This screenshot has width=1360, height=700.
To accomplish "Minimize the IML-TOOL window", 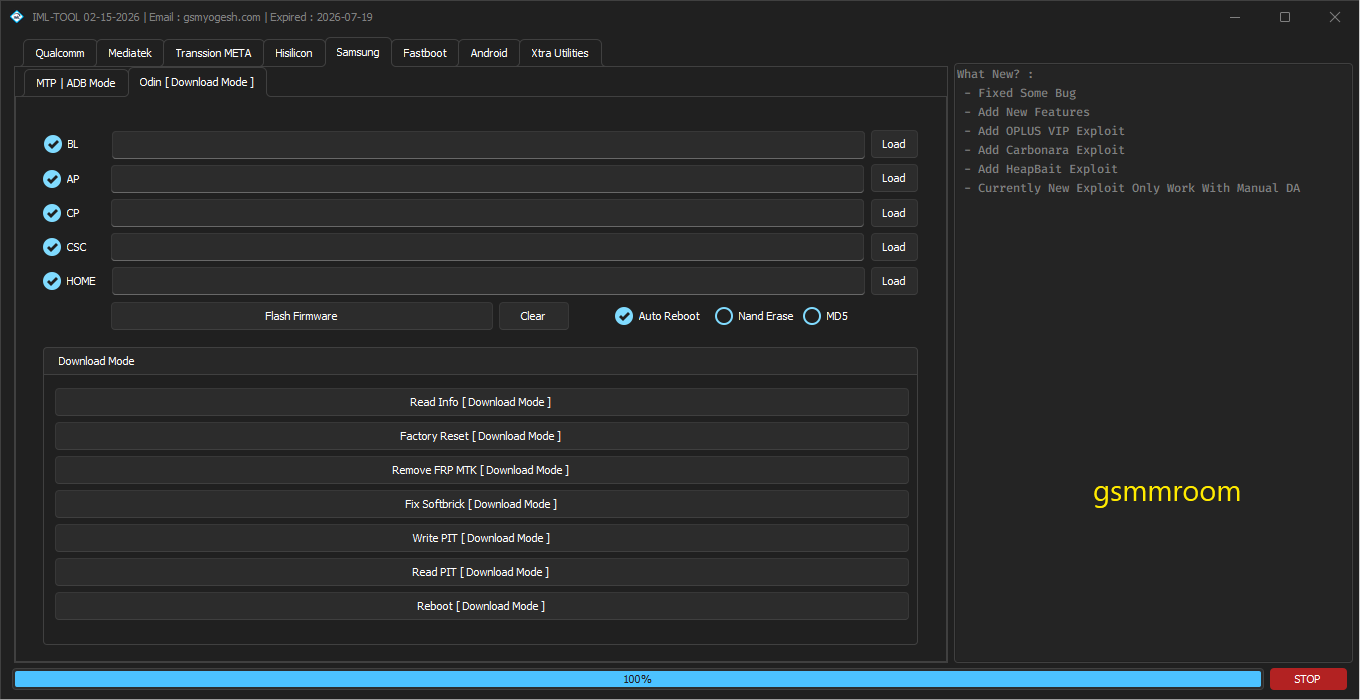I will tap(1235, 17).
